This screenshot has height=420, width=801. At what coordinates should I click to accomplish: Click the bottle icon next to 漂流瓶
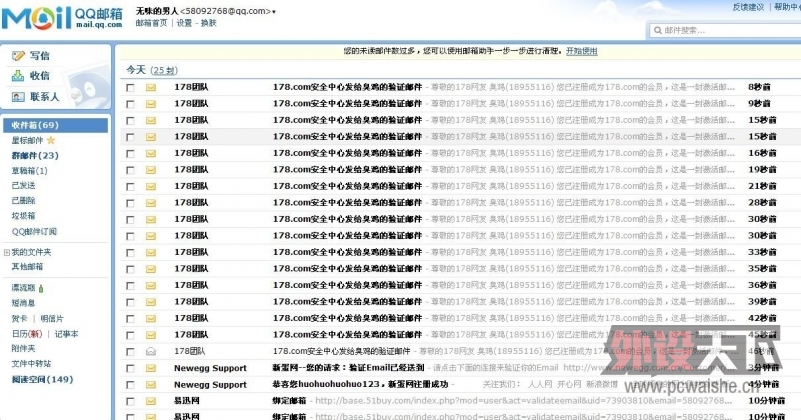point(41,289)
